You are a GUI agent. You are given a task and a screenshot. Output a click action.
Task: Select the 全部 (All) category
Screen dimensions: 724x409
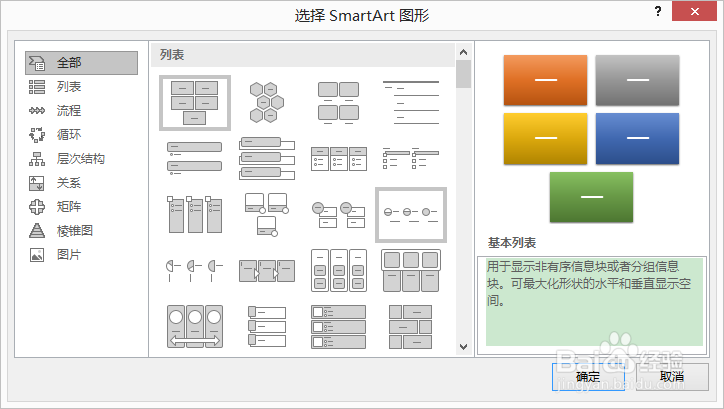point(81,63)
